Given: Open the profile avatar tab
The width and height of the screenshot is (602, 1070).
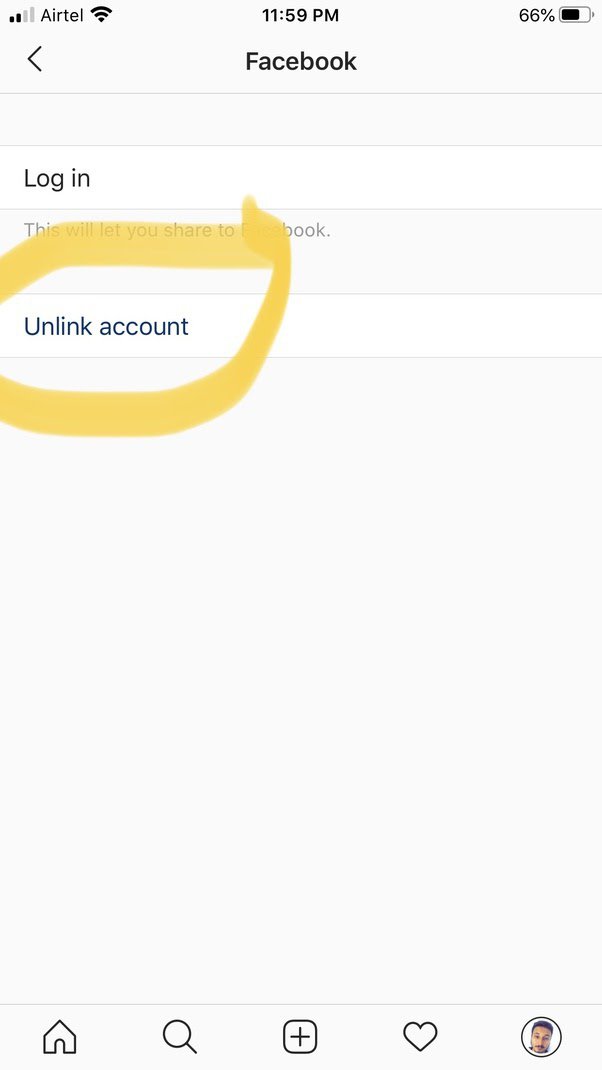Looking at the screenshot, I should [x=541, y=1037].
